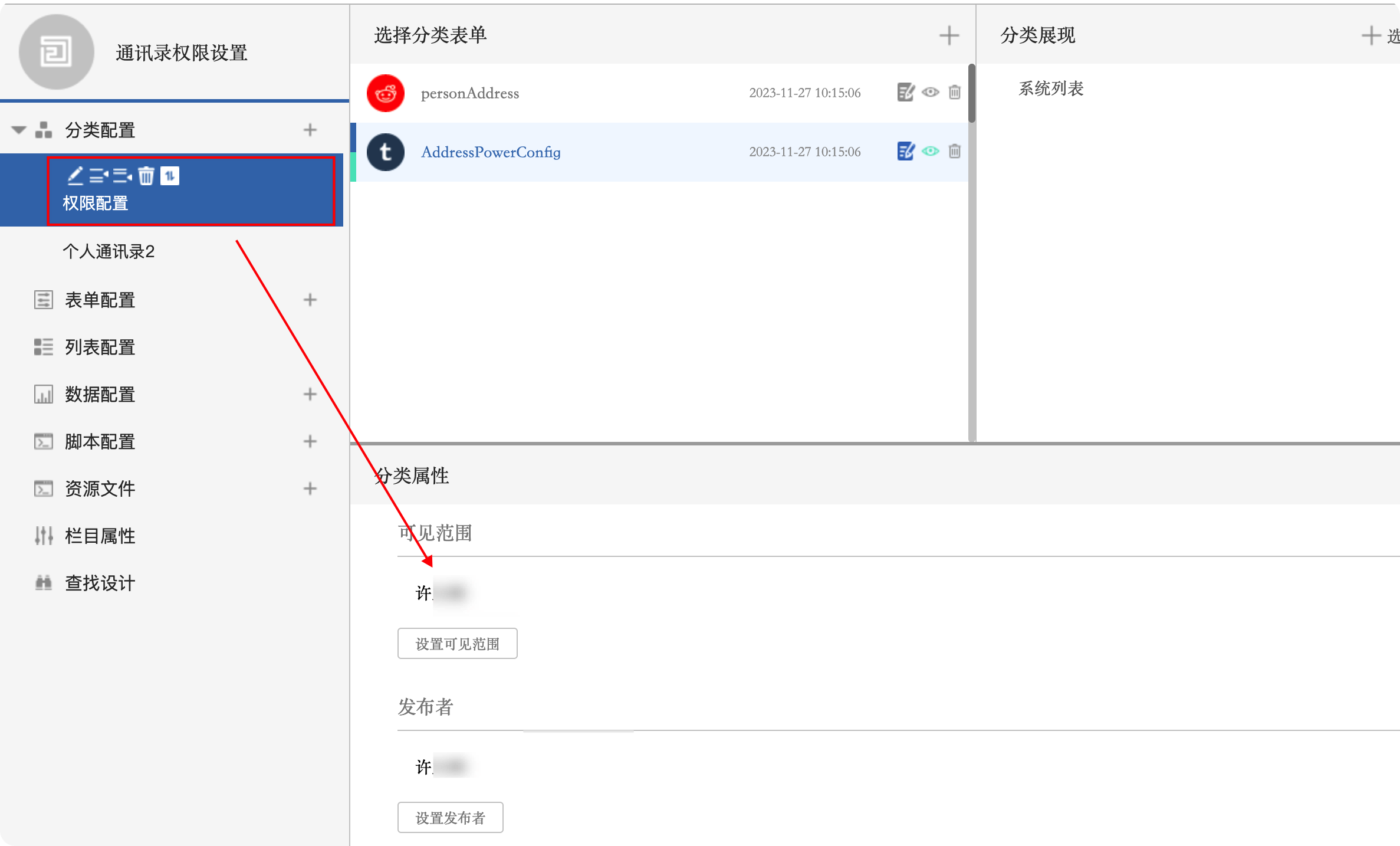This screenshot has height=846, width=1400.
Task: Click plus icon in 分类展现 header
Action: point(1371,35)
